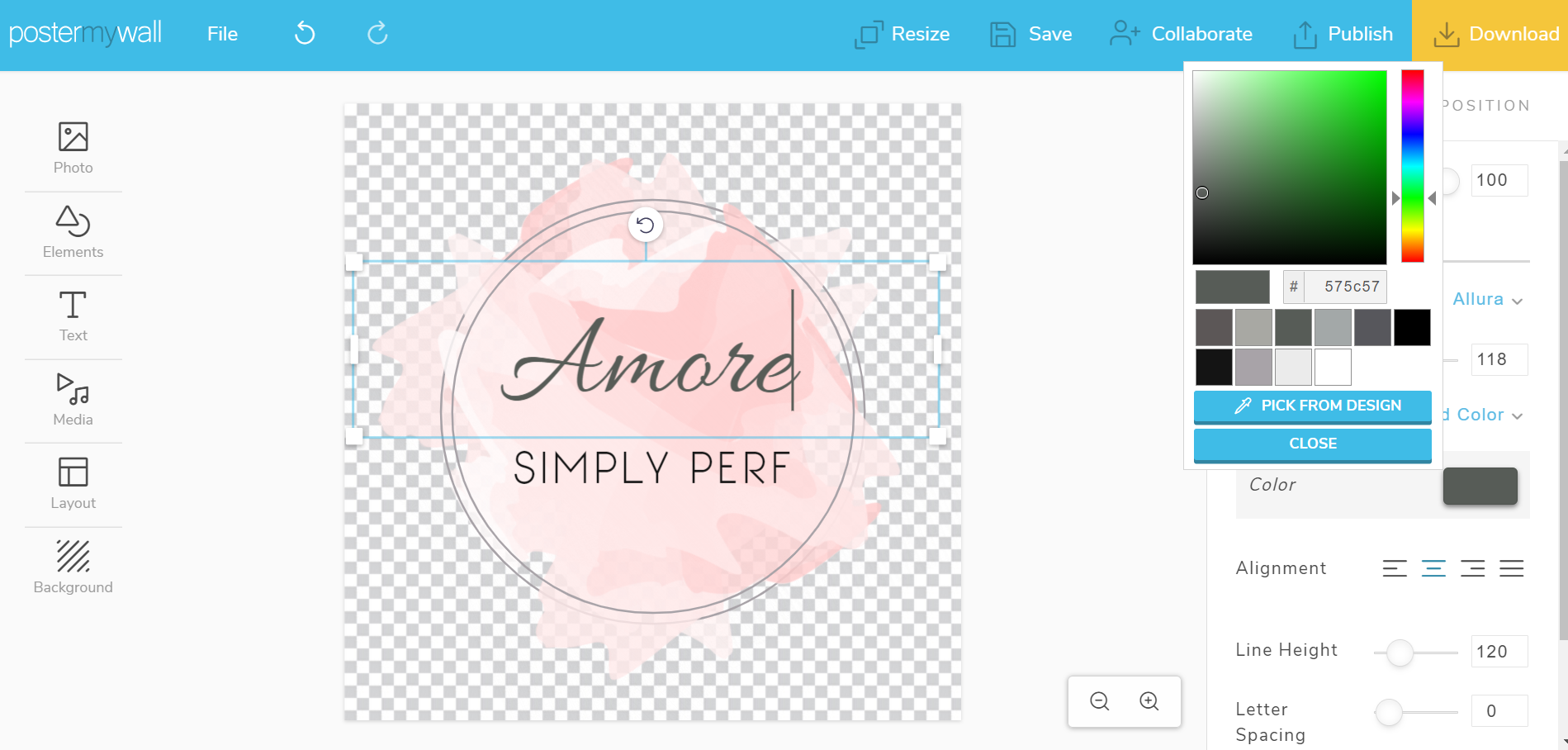1568x750 pixels.
Task: Click the undo arrow icon
Action: point(305,34)
